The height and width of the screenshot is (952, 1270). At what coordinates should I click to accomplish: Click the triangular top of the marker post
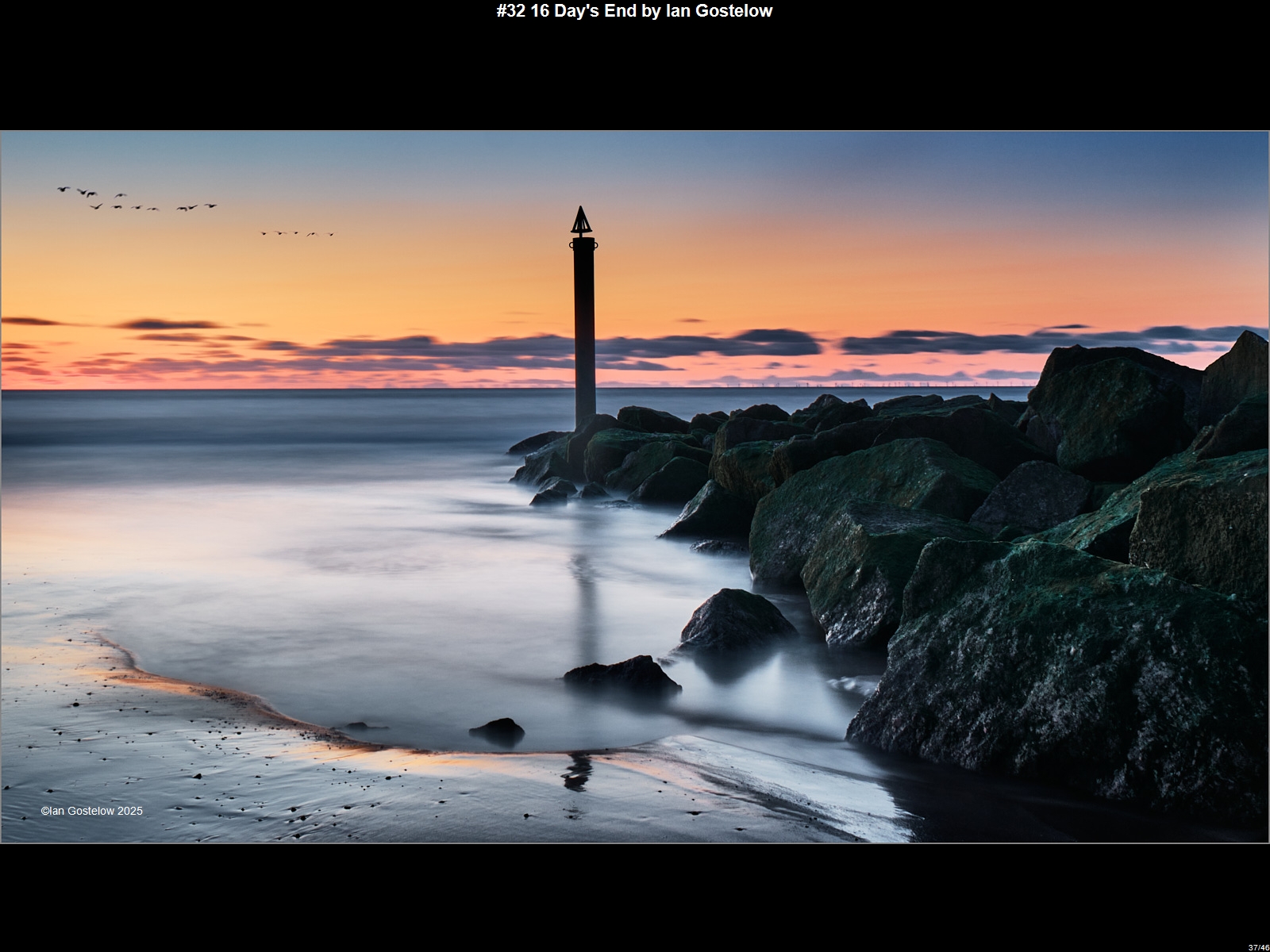tap(581, 221)
